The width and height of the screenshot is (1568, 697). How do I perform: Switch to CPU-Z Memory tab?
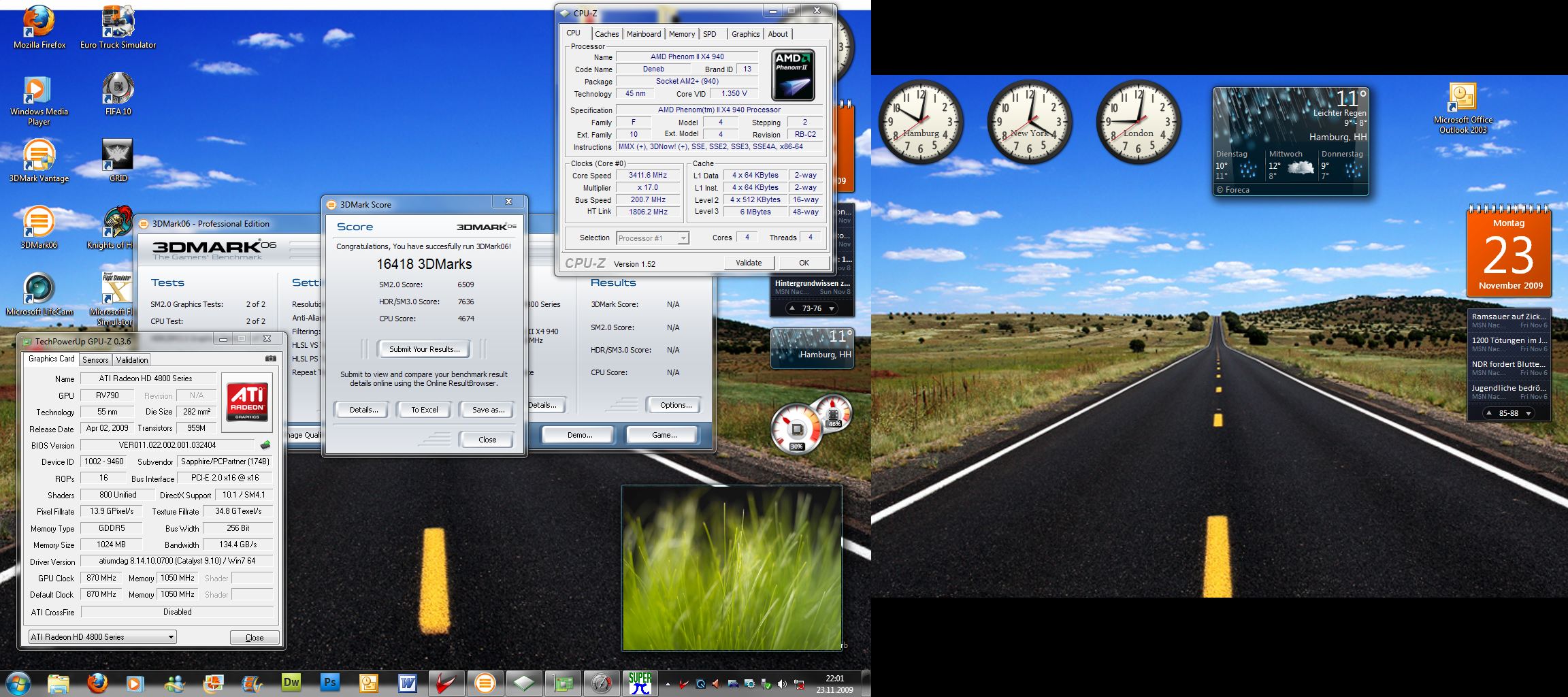click(682, 34)
